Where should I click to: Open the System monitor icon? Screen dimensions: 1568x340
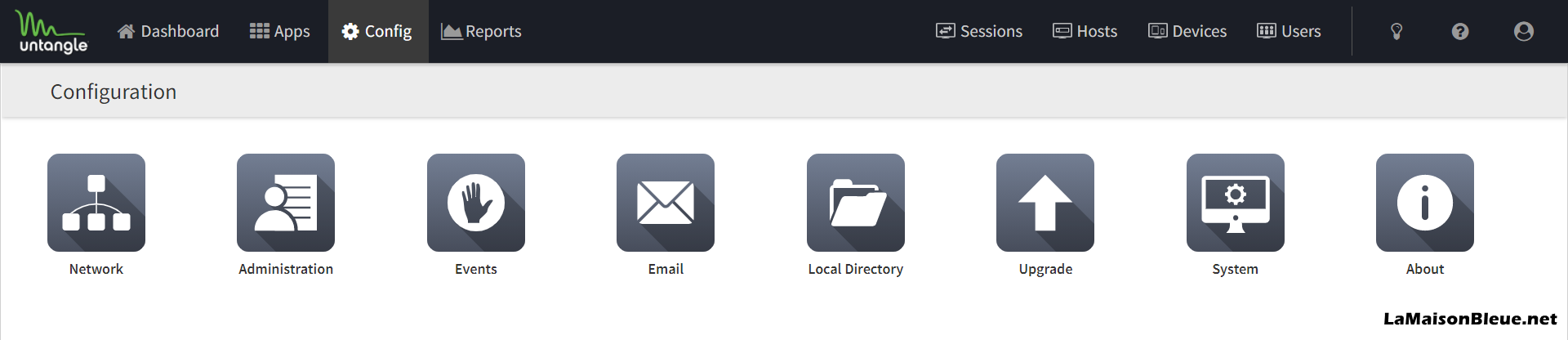pos(1236,203)
